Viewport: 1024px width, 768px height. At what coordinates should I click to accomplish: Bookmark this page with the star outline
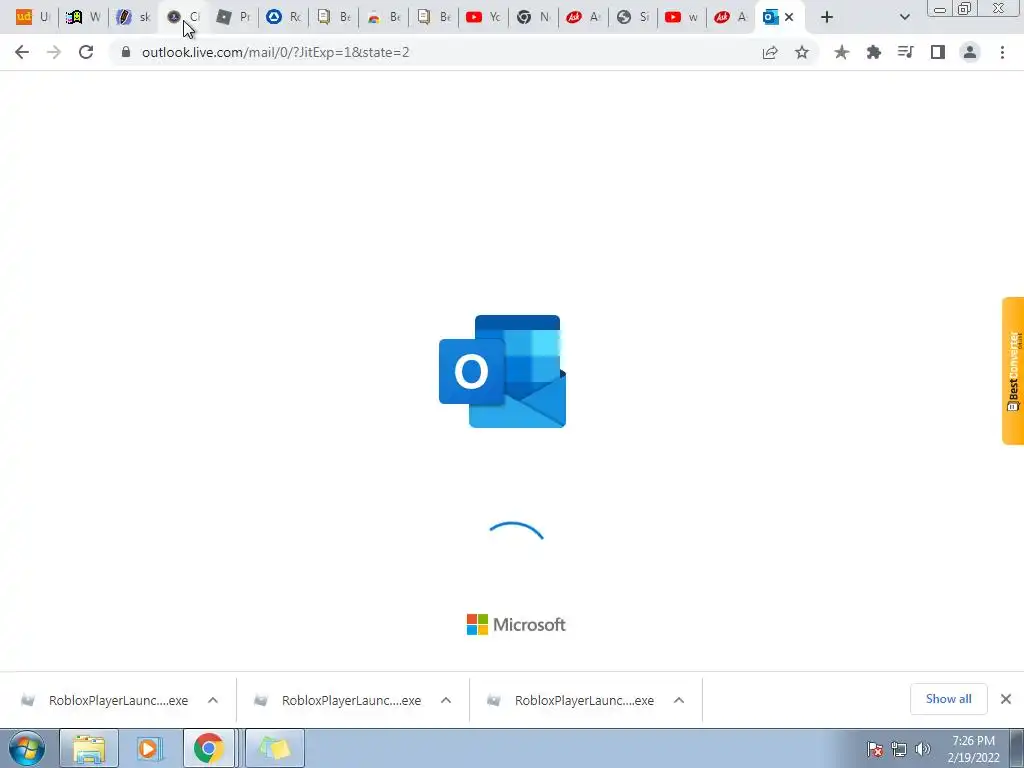[802, 52]
